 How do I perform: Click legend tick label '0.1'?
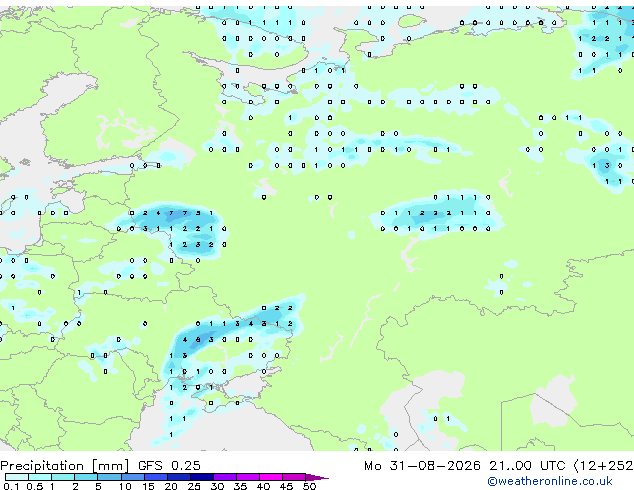click(x=11, y=486)
